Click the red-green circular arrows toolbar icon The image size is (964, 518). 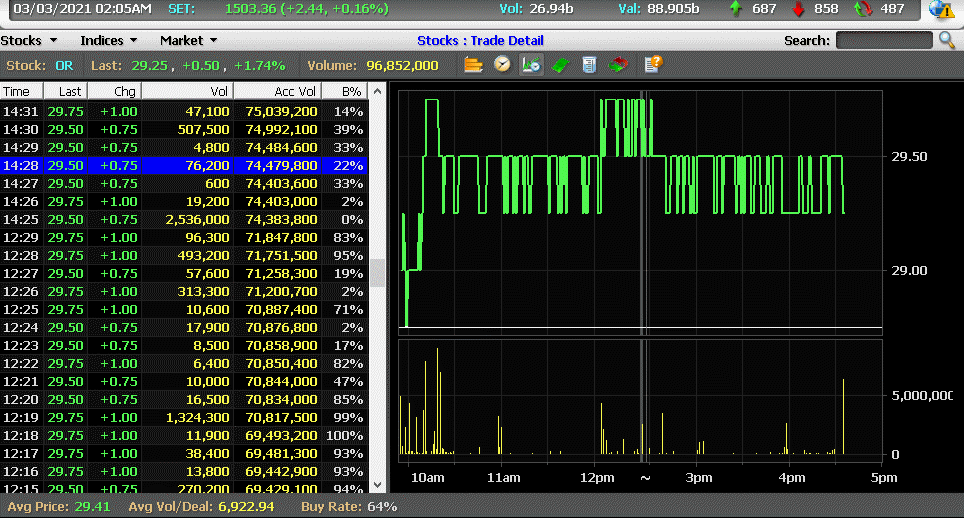pos(618,65)
